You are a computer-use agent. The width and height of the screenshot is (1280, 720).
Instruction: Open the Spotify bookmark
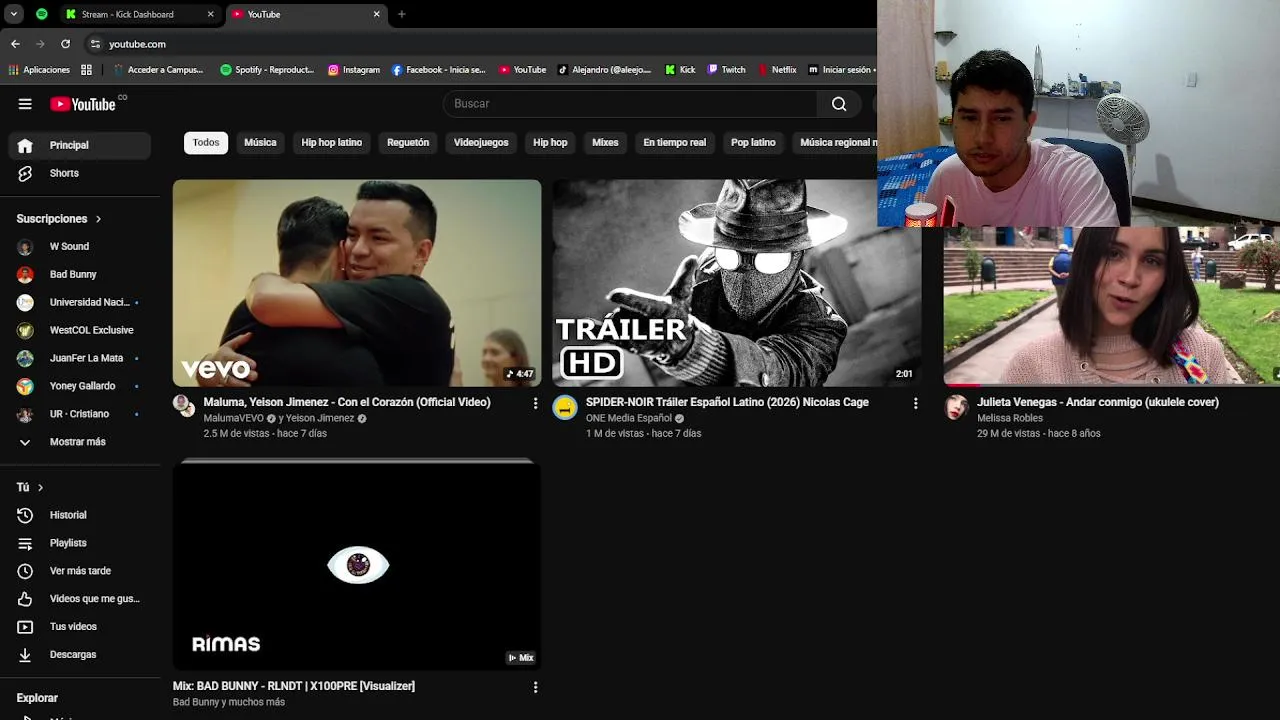click(x=266, y=70)
